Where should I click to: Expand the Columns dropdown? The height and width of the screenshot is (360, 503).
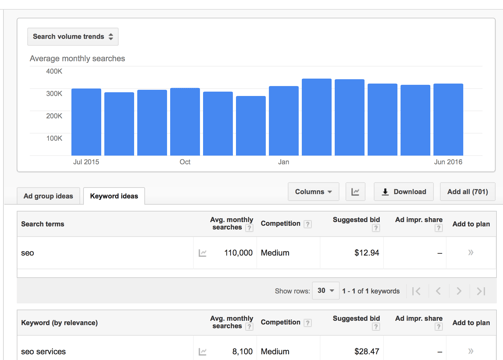click(313, 192)
